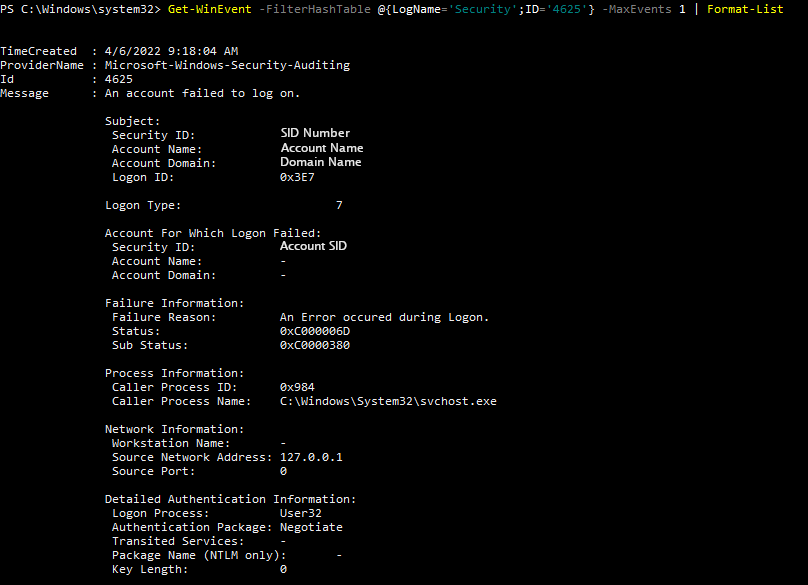The width and height of the screenshot is (808, 585).
Task: Click the 'Transited Services:' label
Action: pyautogui.click(x=178, y=541)
